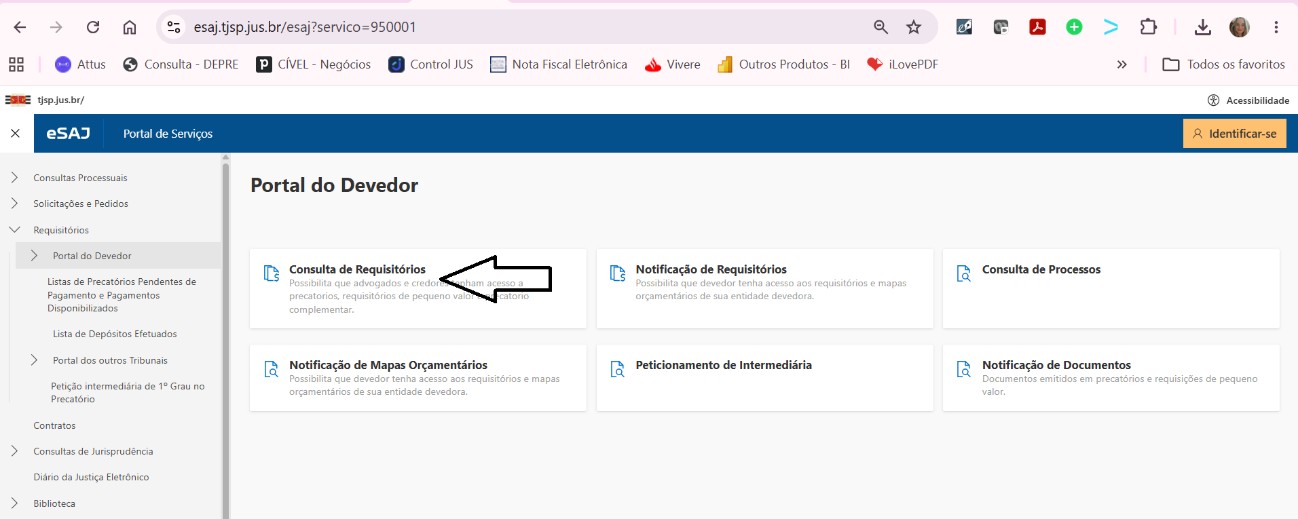Viewport: 1298px width, 519px height.
Task: Open the browser home page
Action: tap(129, 27)
